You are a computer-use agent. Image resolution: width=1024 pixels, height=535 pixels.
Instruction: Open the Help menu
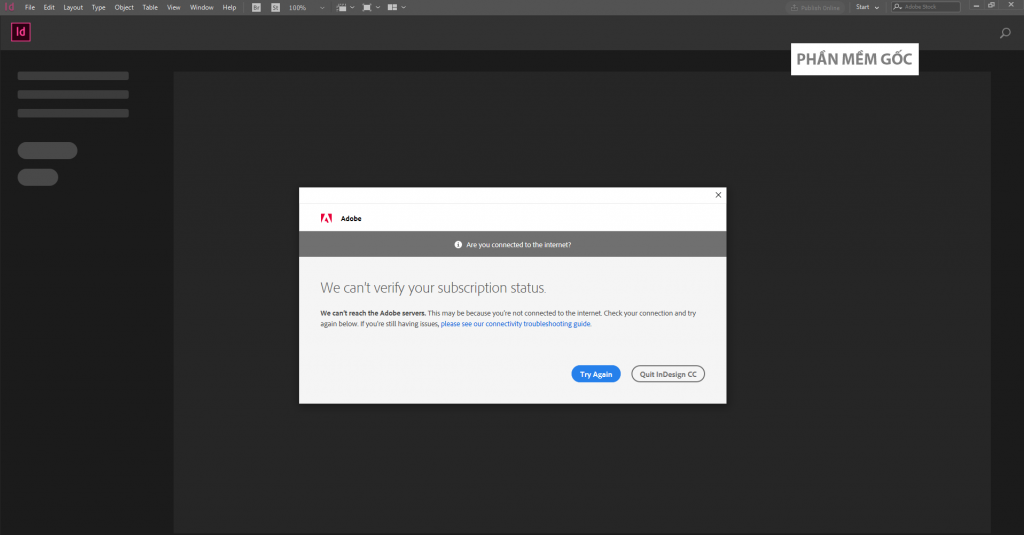click(x=229, y=8)
